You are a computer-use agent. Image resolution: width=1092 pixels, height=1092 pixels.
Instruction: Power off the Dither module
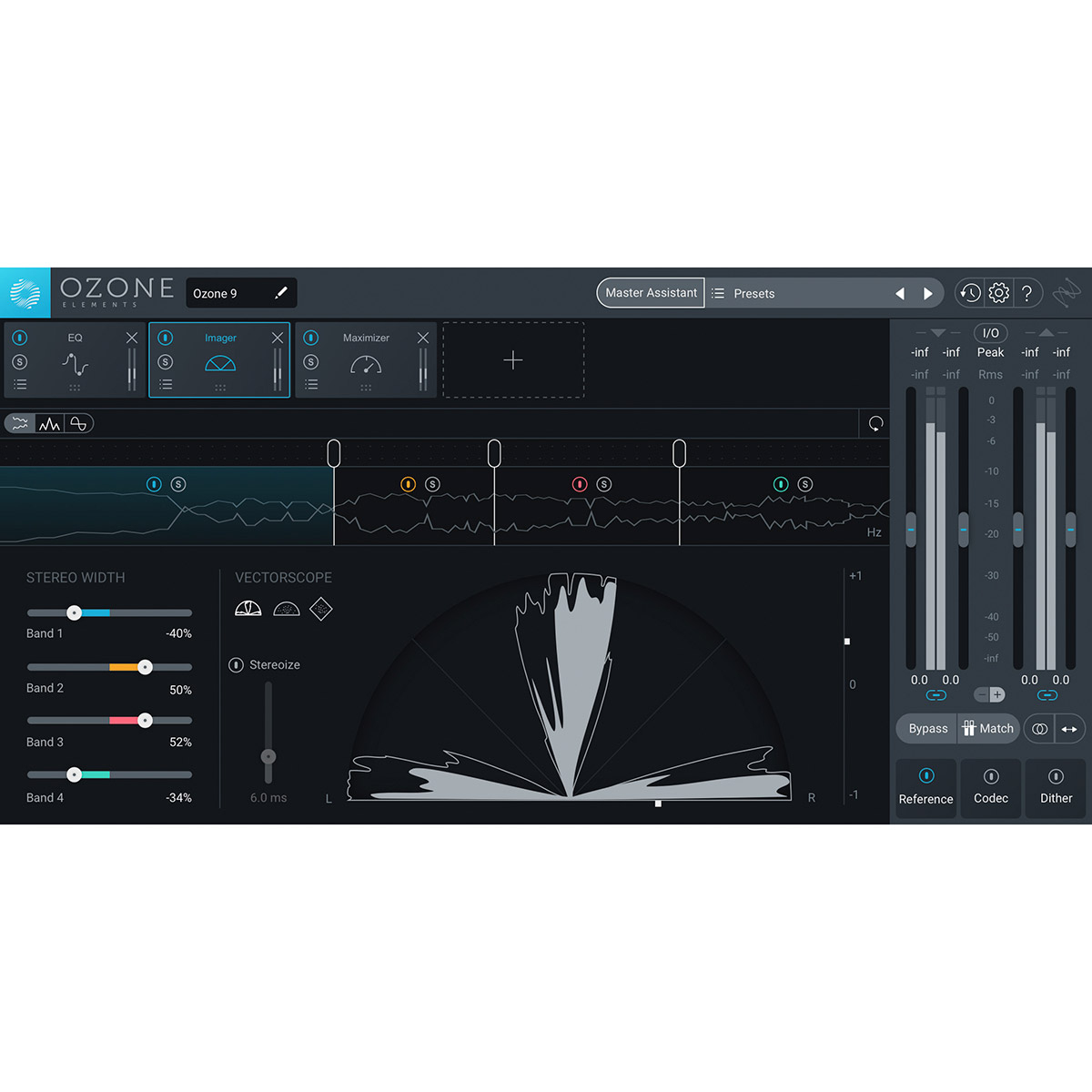[1056, 775]
